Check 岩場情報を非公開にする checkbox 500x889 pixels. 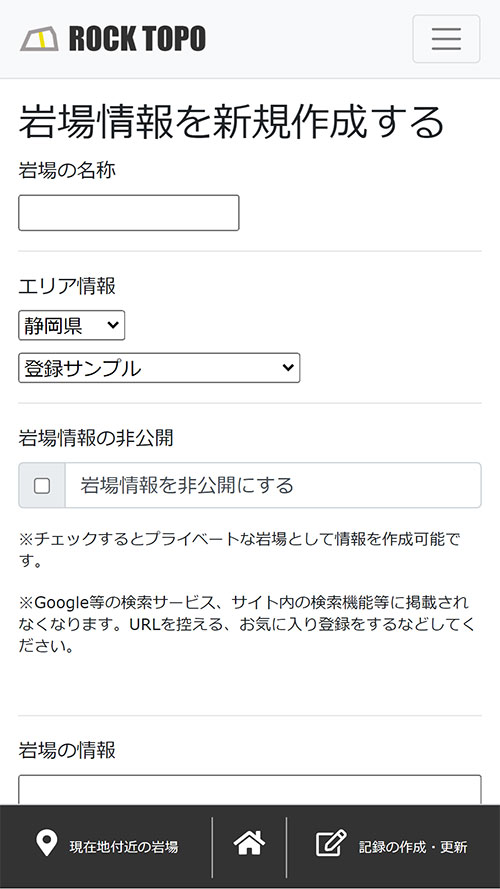[42, 486]
